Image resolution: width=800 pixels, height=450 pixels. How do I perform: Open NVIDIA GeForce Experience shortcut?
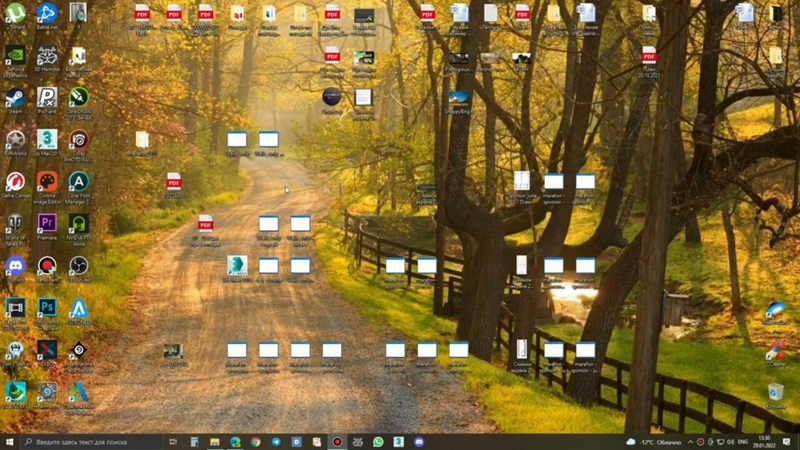click(15, 61)
